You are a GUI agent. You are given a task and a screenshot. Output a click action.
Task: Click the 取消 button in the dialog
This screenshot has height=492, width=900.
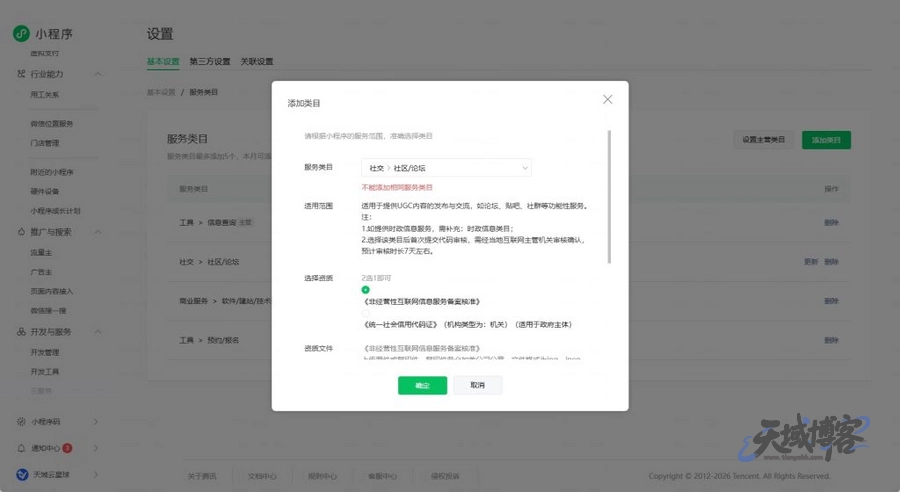coord(478,385)
